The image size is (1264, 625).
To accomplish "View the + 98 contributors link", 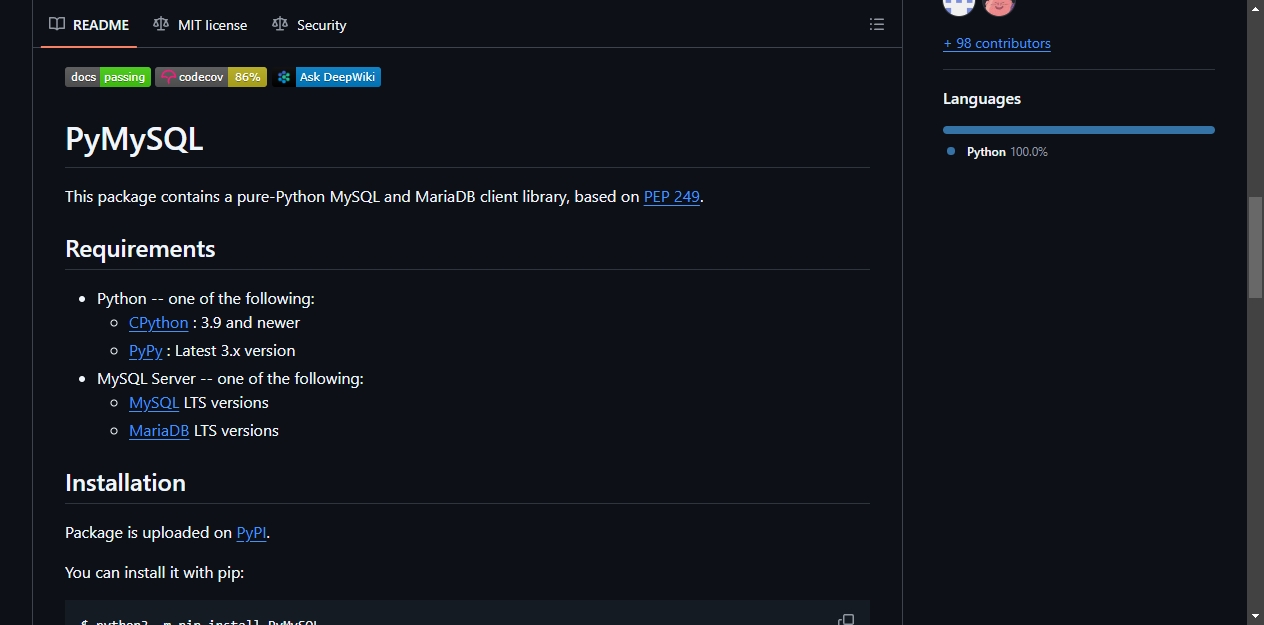I will [997, 43].
